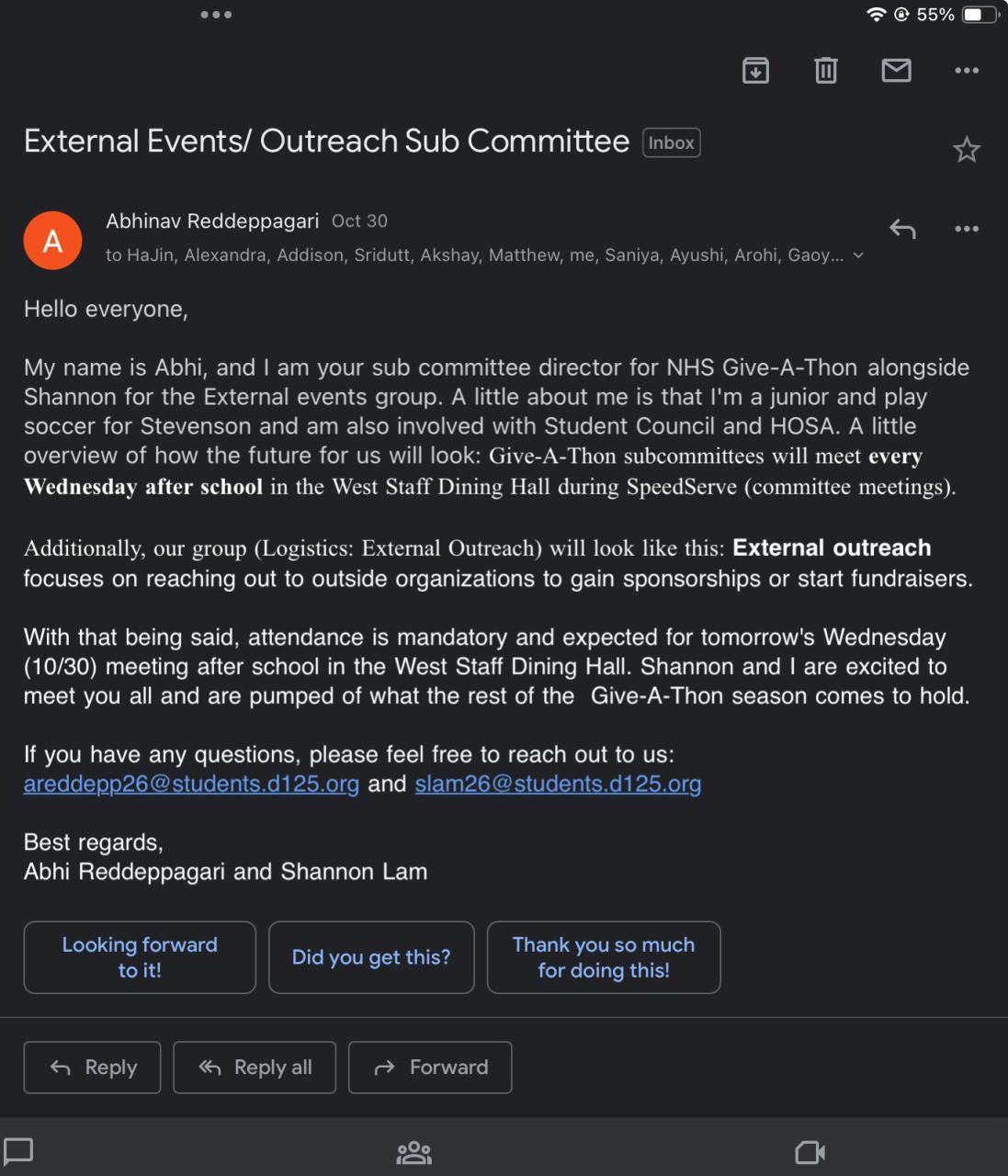The width and height of the screenshot is (1008, 1176).
Task: Delete the email using the trash icon
Action: pyautogui.click(x=826, y=70)
